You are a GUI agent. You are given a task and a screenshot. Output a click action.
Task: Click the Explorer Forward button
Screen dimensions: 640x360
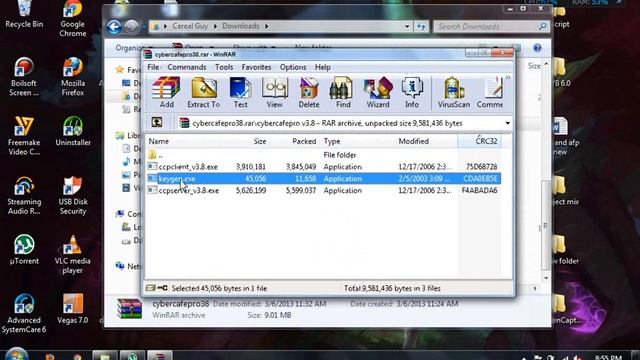point(131,27)
